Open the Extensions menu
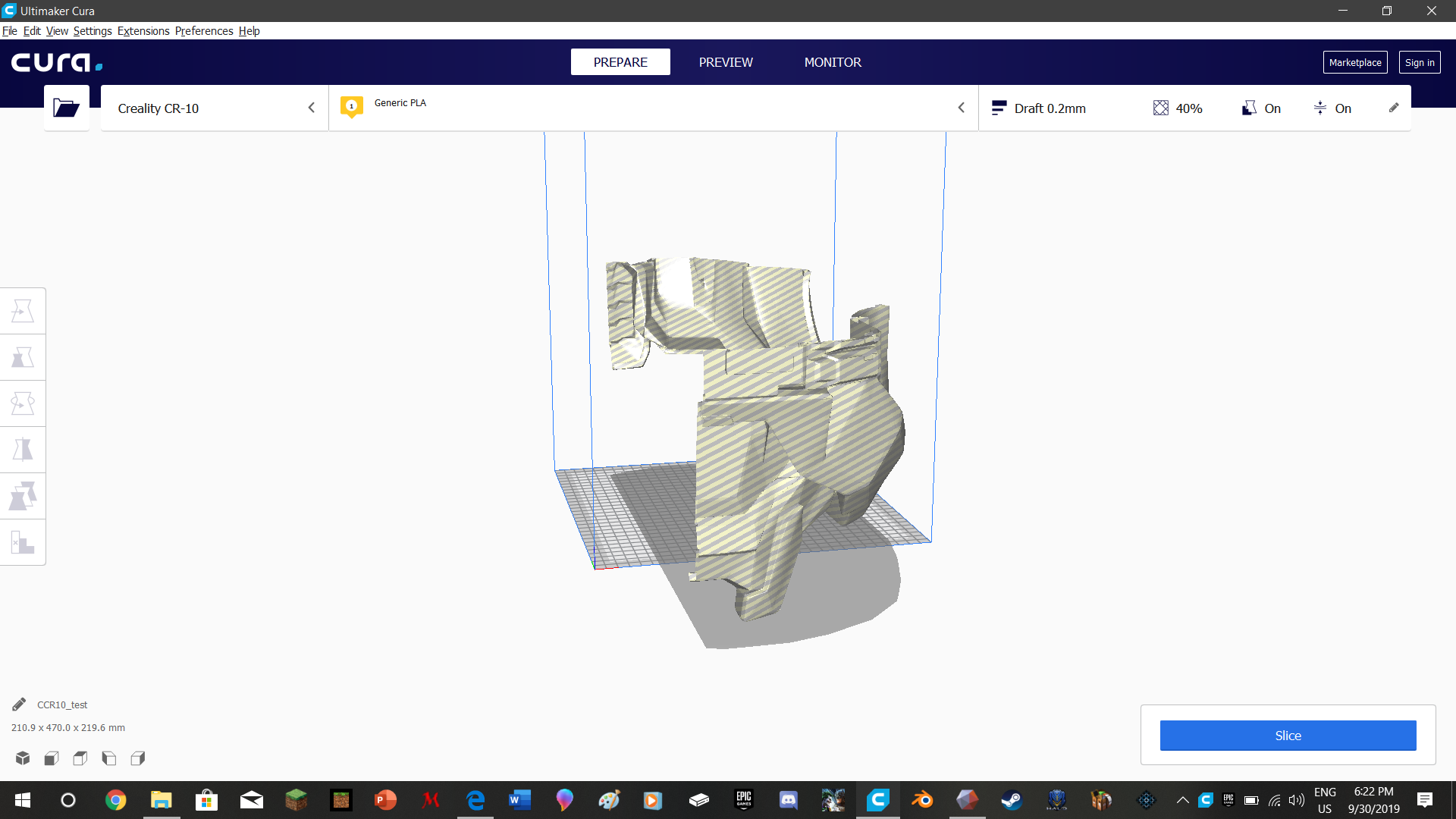The image size is (1456, 819). click(x=143, y=30)
